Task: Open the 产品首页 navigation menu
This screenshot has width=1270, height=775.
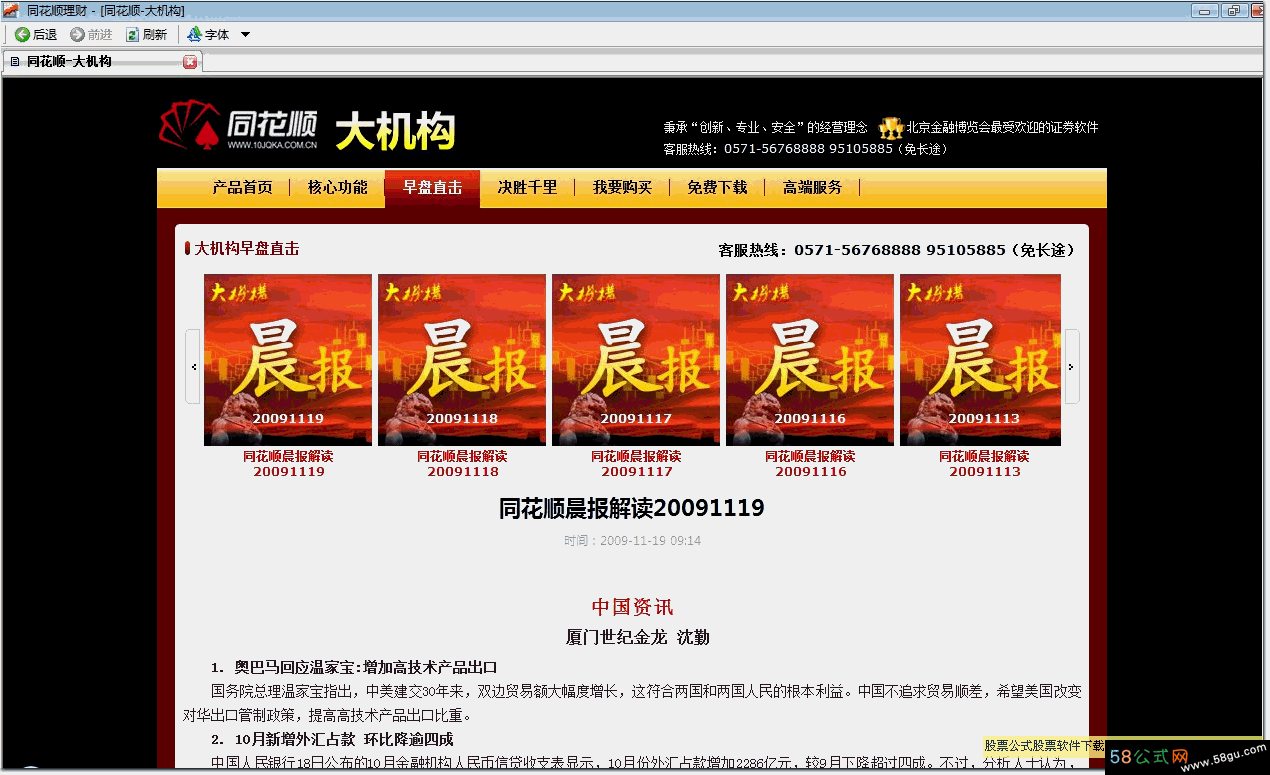Action: pos(242,188)
